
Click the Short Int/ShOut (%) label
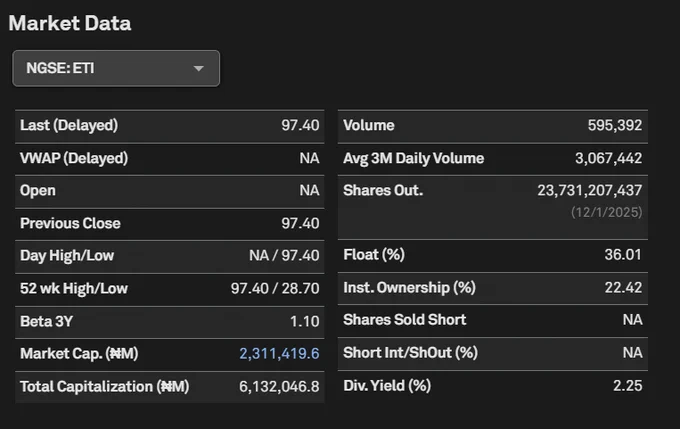(x=410, y=353)
